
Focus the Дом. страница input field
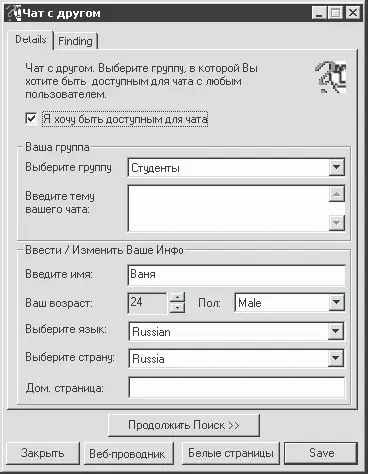[x=237, y=387]
